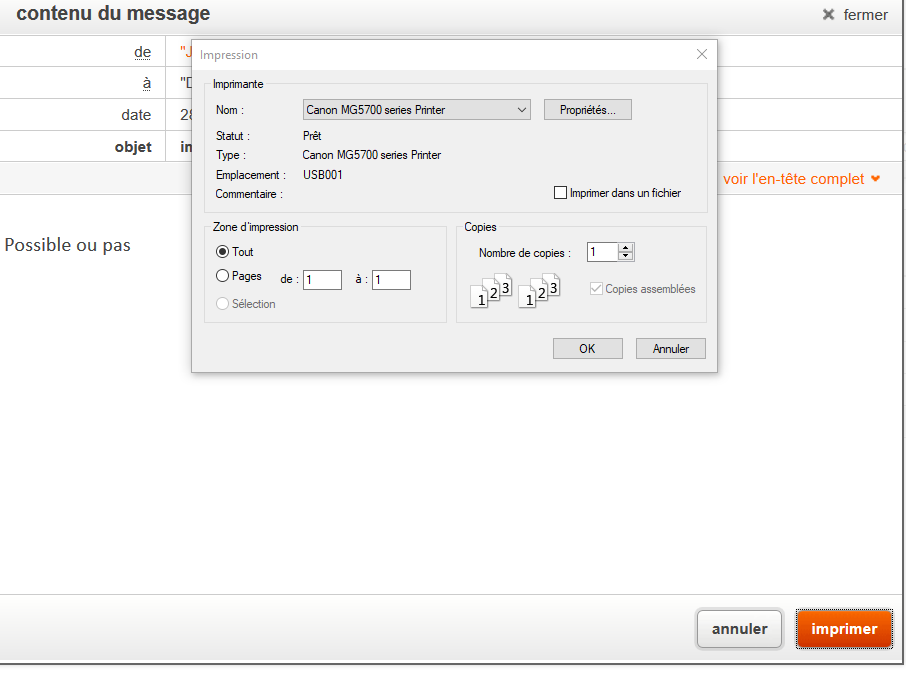Click the 'à' page end field
Image resolution: width=906 pixels, height=678 pixels.
point(391,280)
